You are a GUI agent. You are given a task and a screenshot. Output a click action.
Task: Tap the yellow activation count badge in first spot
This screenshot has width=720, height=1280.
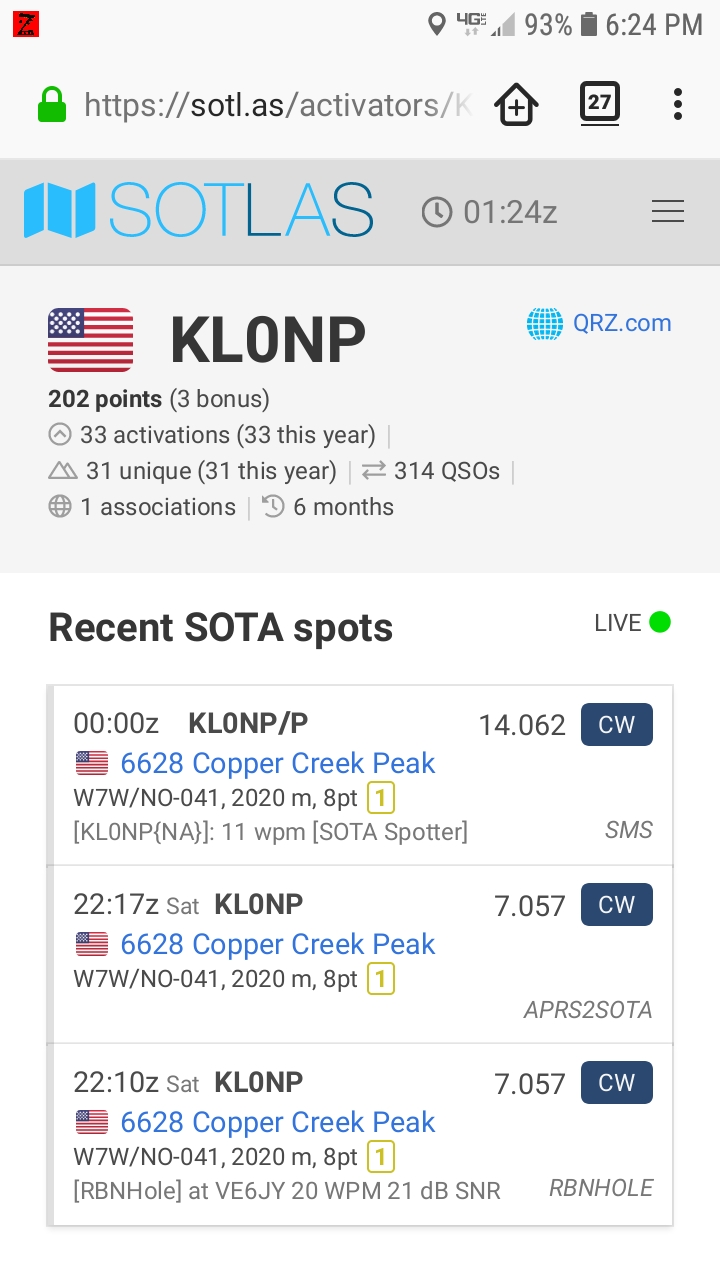tap(380, 798)
